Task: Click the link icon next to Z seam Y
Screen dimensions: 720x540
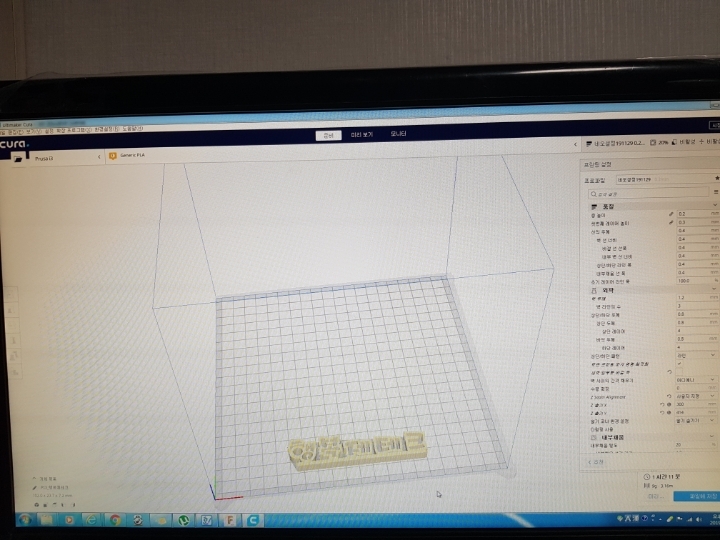Action: (669, 413)
